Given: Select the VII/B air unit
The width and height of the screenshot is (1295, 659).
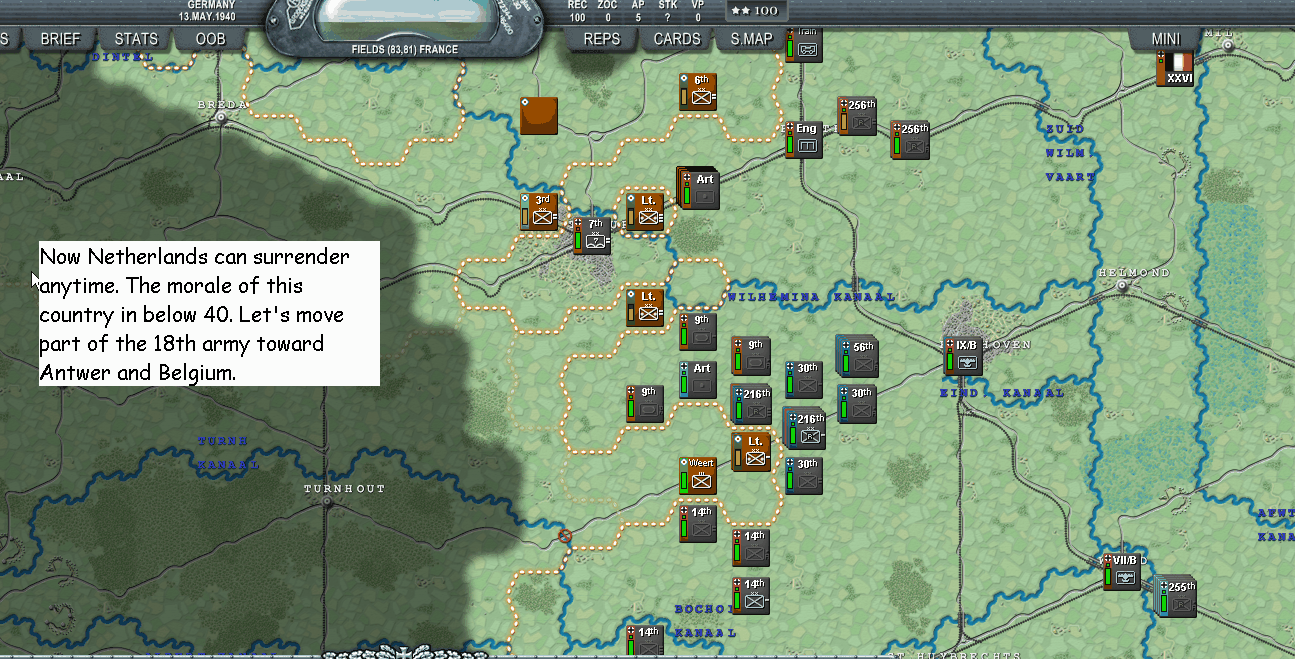Looking at the screenshot, I should click(1123, 572).
